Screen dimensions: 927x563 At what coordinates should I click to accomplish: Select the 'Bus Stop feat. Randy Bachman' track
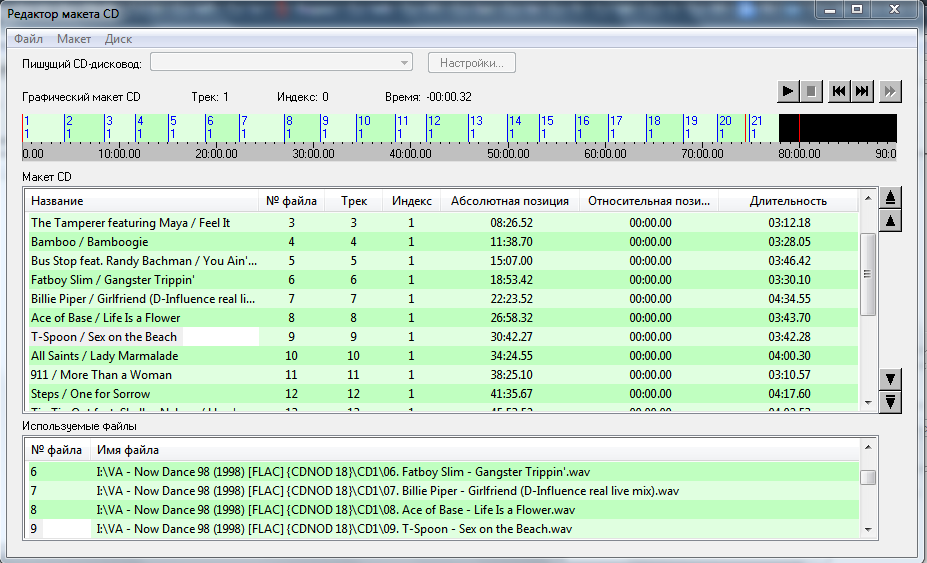[443, 261]
